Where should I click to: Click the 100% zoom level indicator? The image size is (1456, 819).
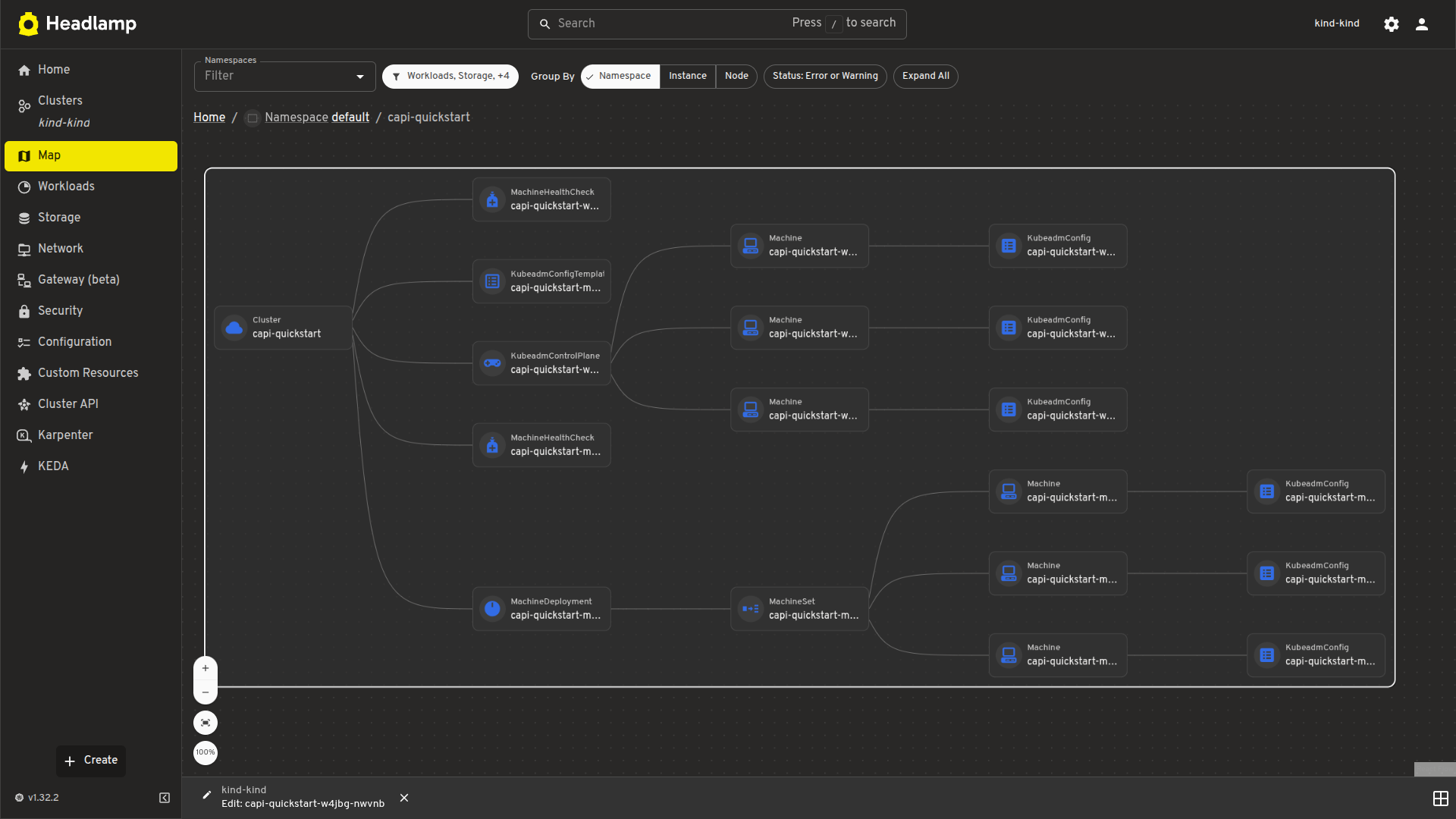coord(206,753)
